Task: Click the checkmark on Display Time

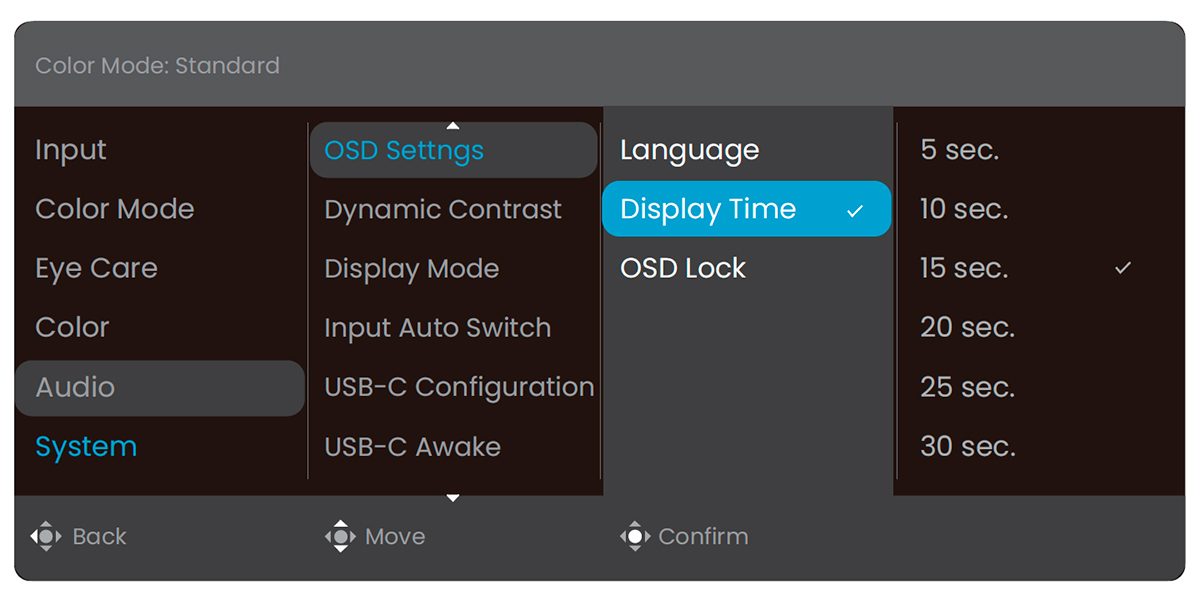Action: click(x=855, y=211)
